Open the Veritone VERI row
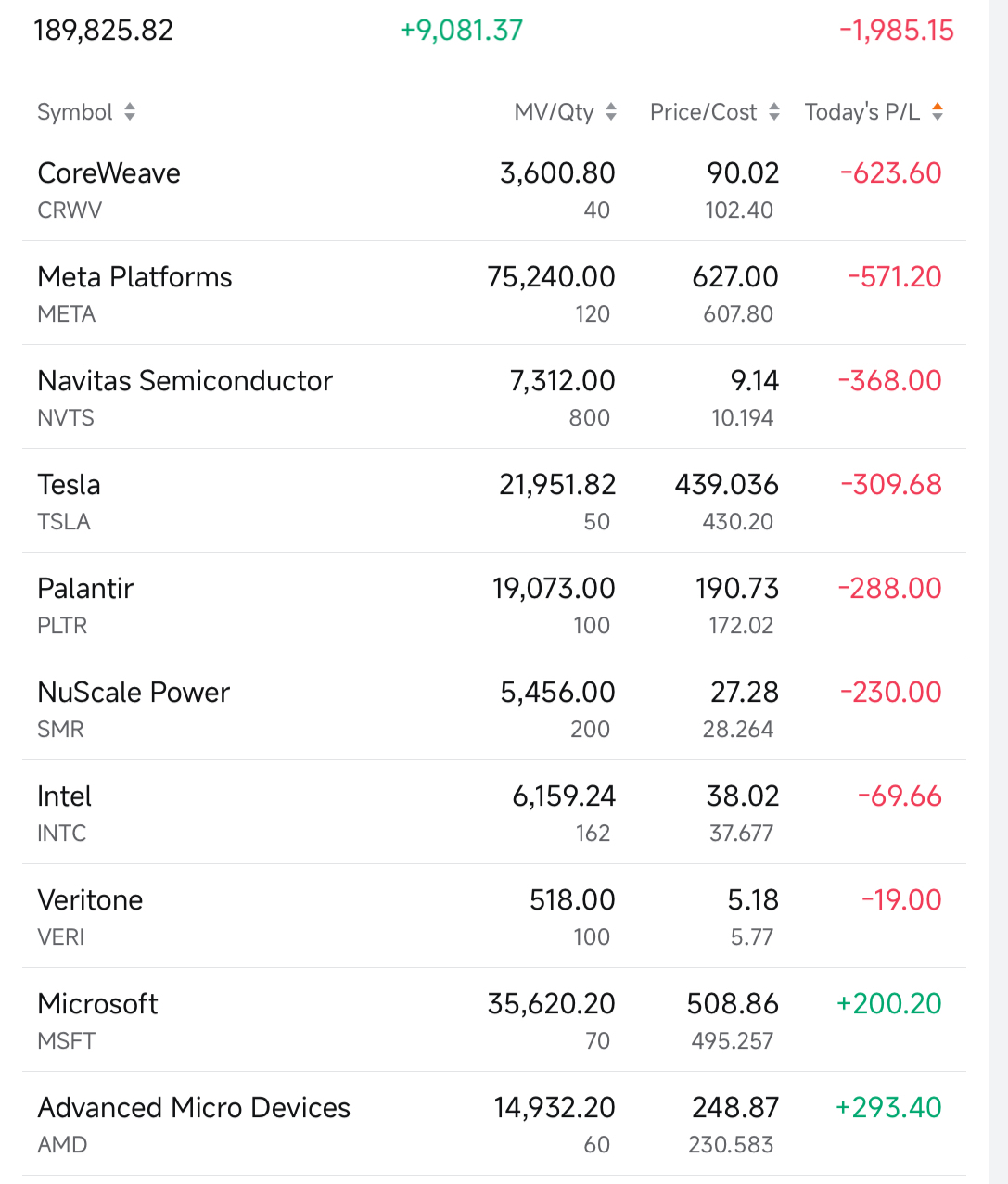The width and height of the screenshot is (1008, 1184). click(90, 900)
